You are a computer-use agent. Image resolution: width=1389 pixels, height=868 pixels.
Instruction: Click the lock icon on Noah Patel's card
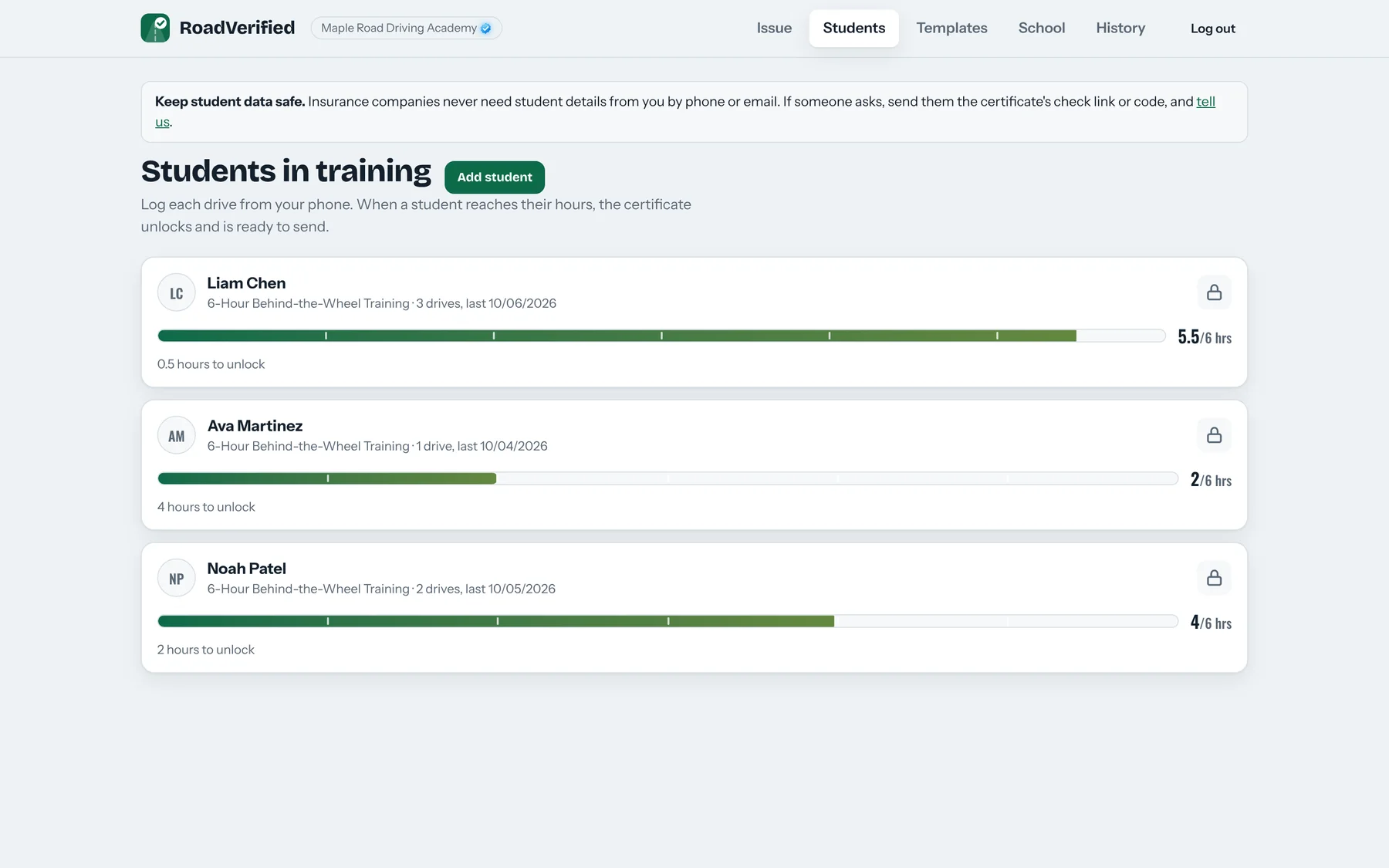pos(1214,578)
